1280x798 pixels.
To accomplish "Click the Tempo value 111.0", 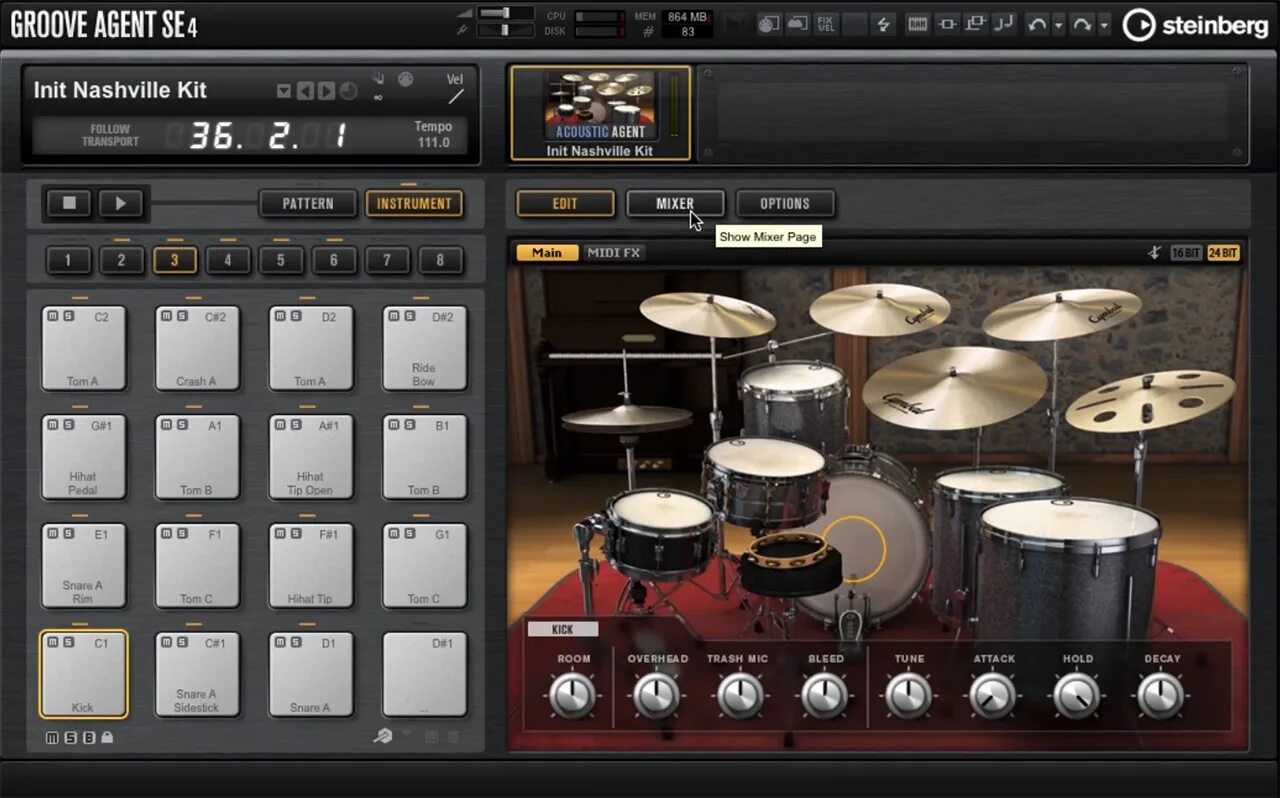I will coord(433,143).
